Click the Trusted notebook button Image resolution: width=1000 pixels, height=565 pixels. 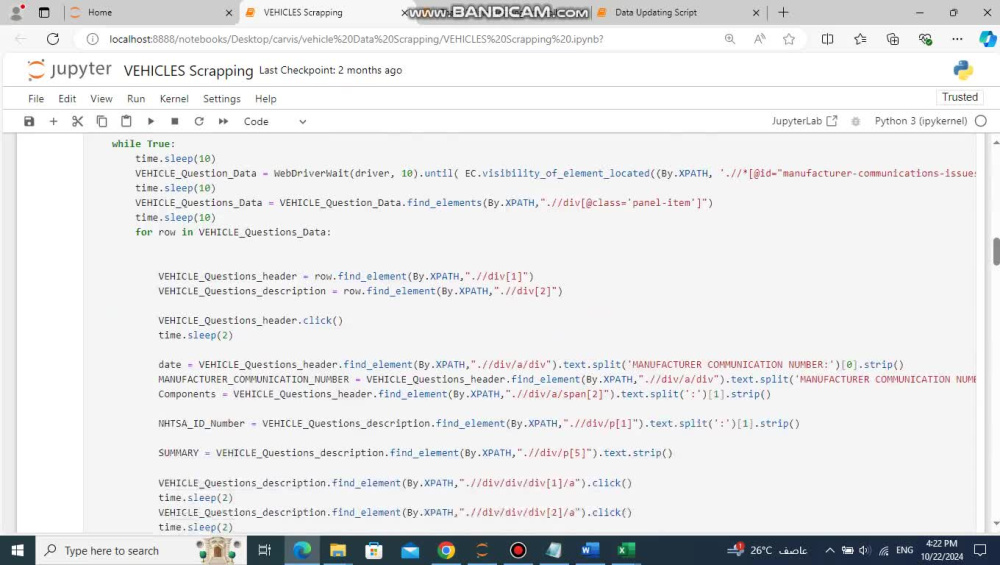click(960, 97)
